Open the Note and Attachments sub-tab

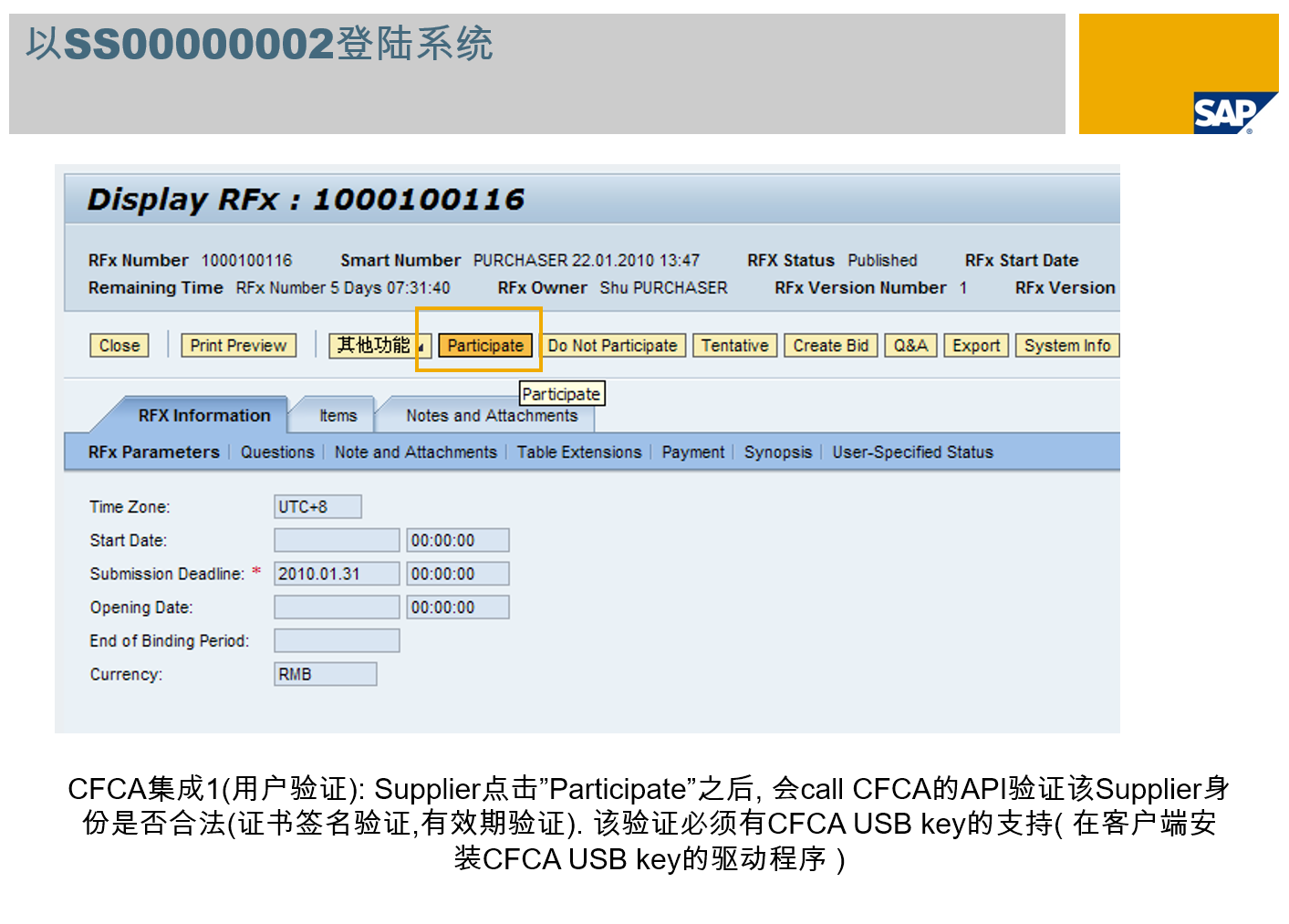[x=416, y=452]
